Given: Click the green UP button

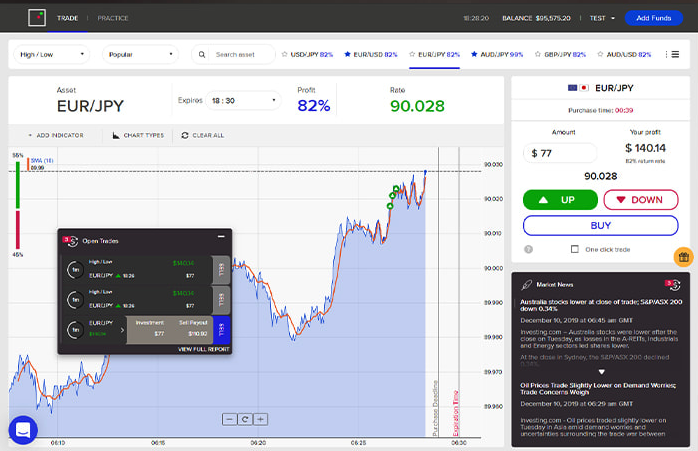Looking at the screenshot, I should pyautogui.click(x=558, y=200).
